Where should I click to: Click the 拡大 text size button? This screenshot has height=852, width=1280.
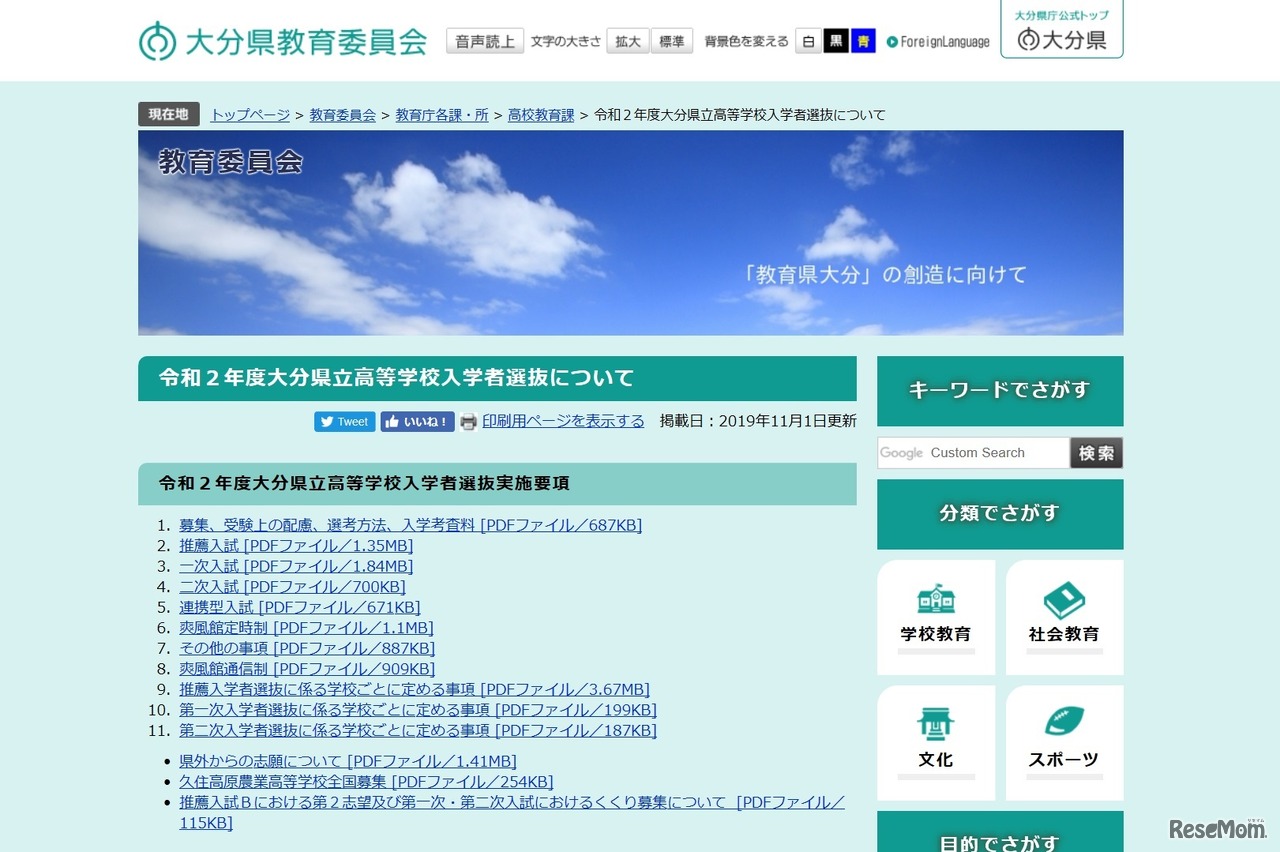click(x=627, y=41)
